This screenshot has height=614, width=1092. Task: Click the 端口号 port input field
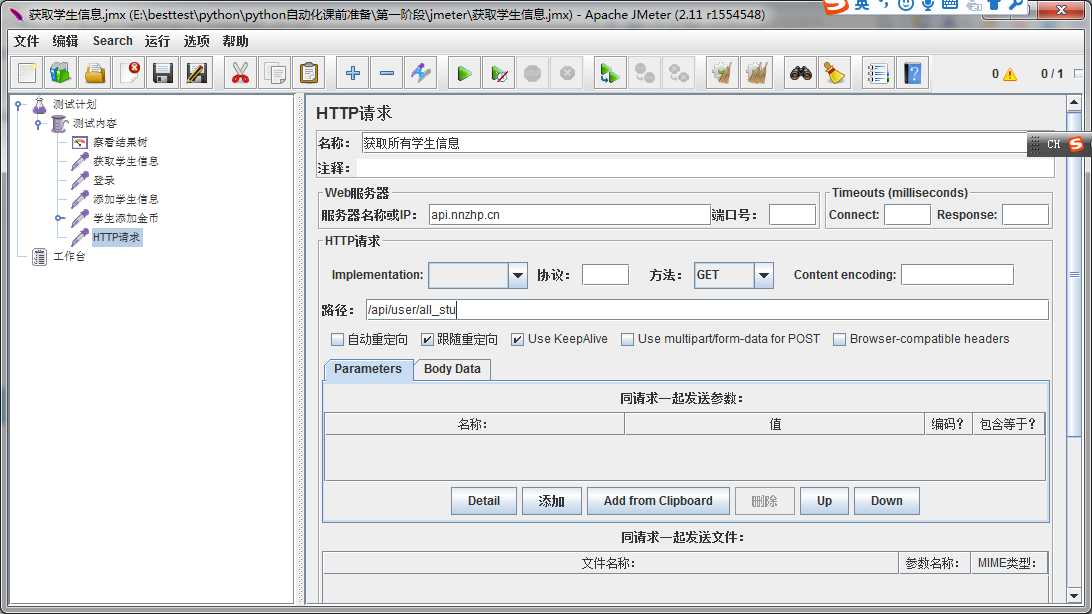(x=792, y=215)
